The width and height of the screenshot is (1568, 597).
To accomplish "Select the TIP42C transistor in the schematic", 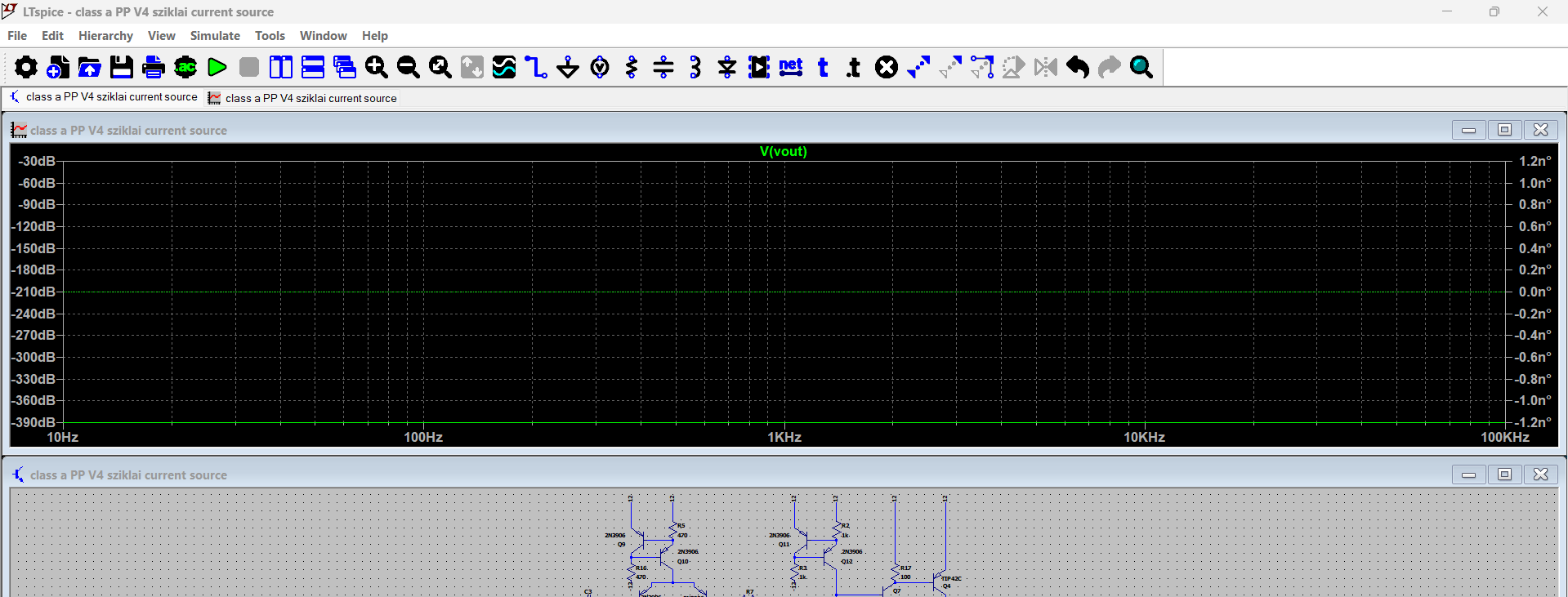I will pyautogui.click(x=940, y=581).
